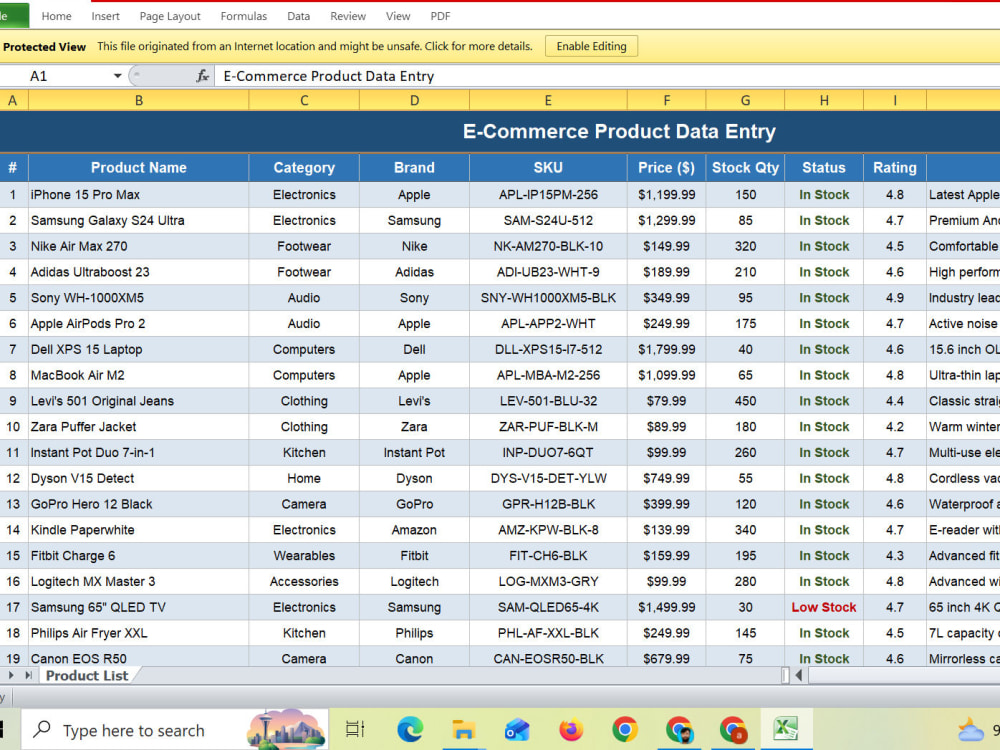The width and height of the screenshot is (1000, 750).
Task: Open the PDF ribbon tab
Action: click(x=440, y=16)
